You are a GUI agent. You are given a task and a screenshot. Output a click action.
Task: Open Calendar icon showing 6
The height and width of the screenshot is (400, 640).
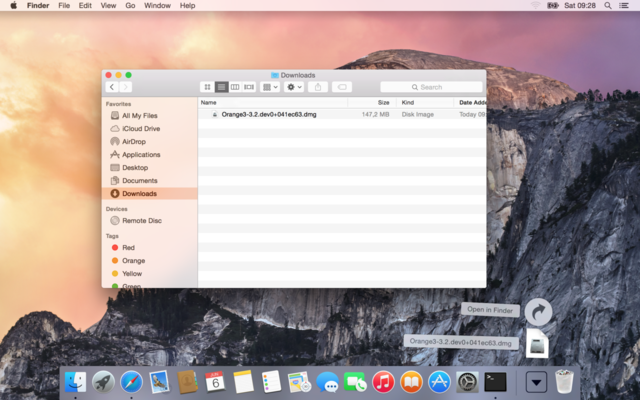[x=215, y=382]
